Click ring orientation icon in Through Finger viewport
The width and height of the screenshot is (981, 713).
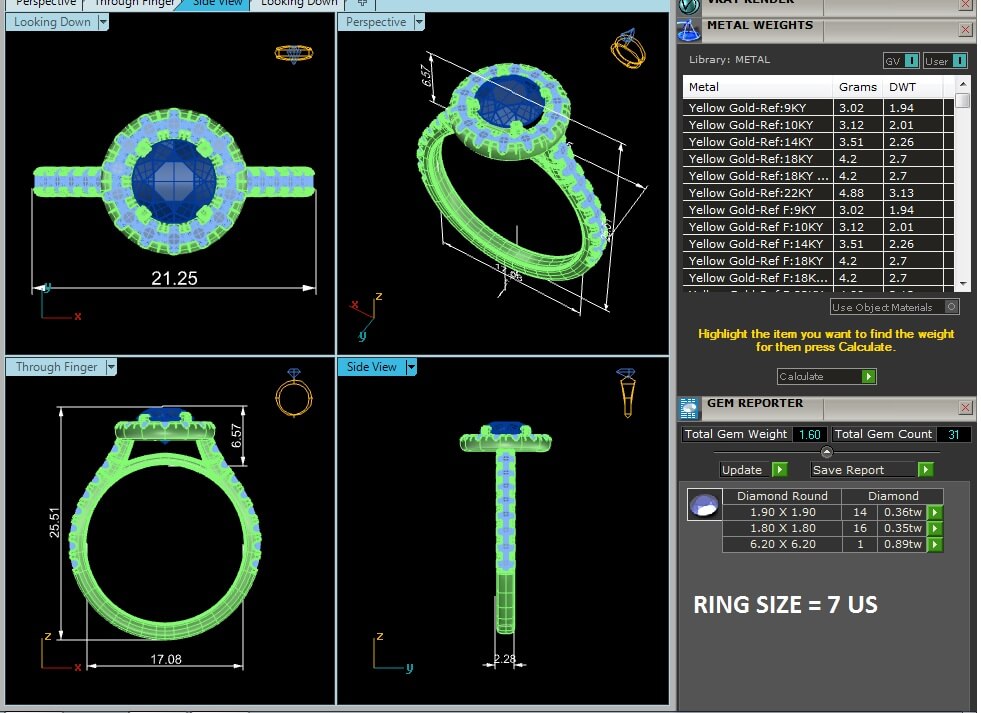pyautogui.click(x=292, y=393)
